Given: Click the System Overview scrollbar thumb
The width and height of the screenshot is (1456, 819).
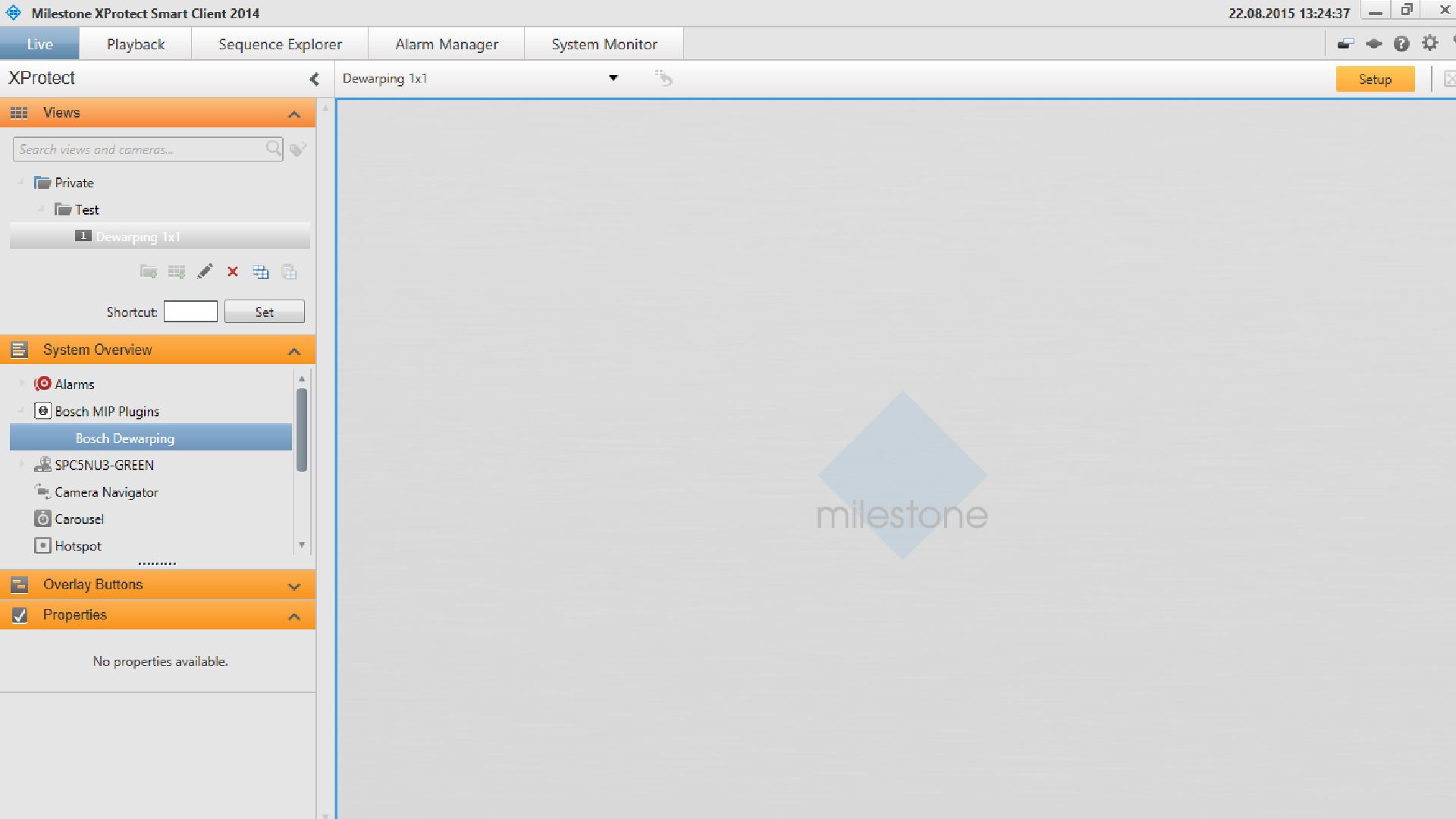Looking at the screenshot, I should pos(302,430).
